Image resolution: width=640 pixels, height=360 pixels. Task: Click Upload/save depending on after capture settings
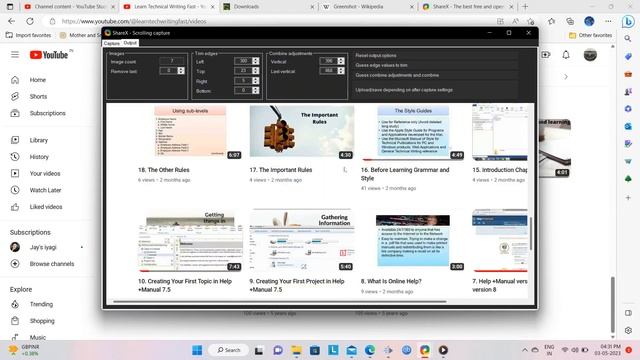[436, 90]
